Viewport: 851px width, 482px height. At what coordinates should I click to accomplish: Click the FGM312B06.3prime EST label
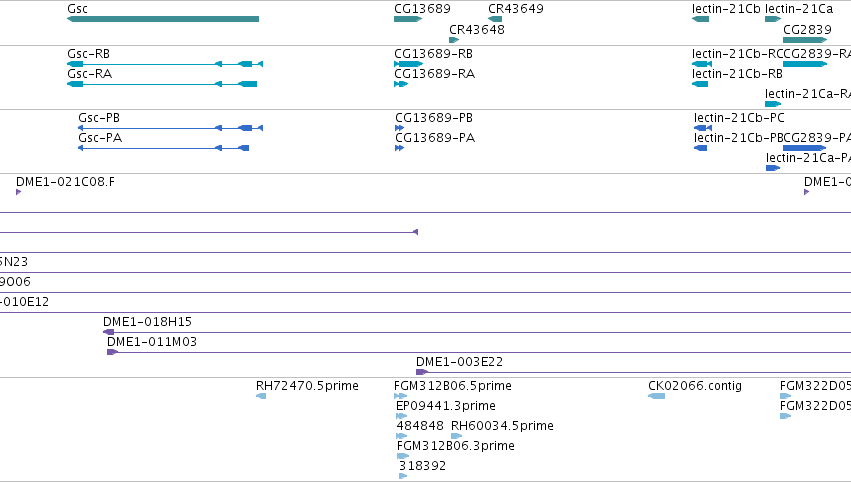coord(456,446)
